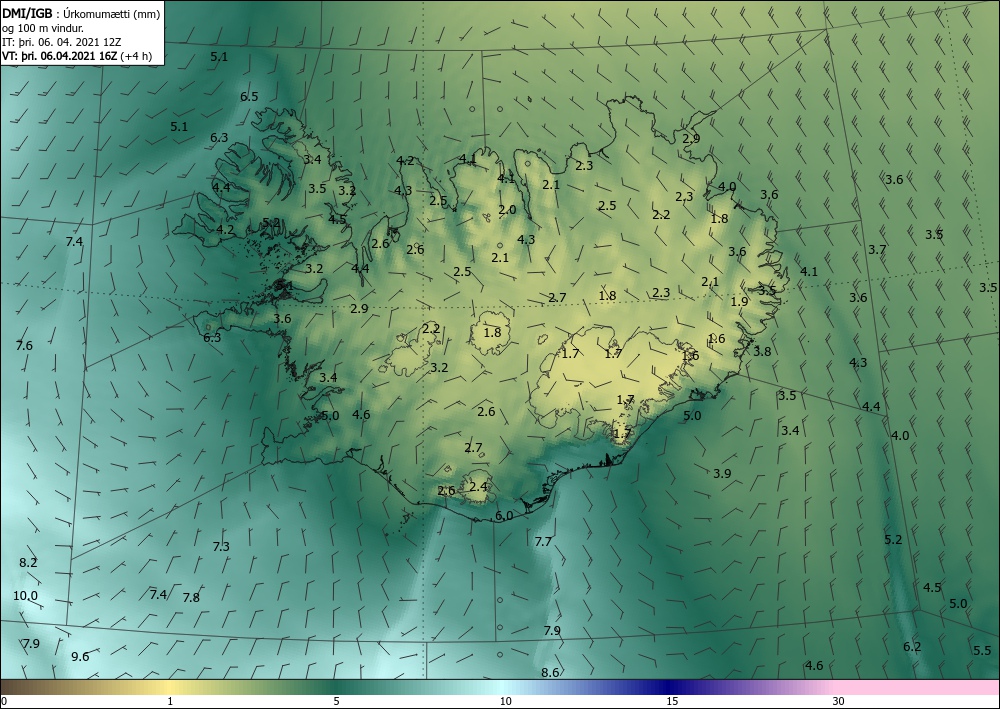Viewport: 1000px width, 709px height.
Task: Click the 15 label under the color scale
Action: coord(672,701)
